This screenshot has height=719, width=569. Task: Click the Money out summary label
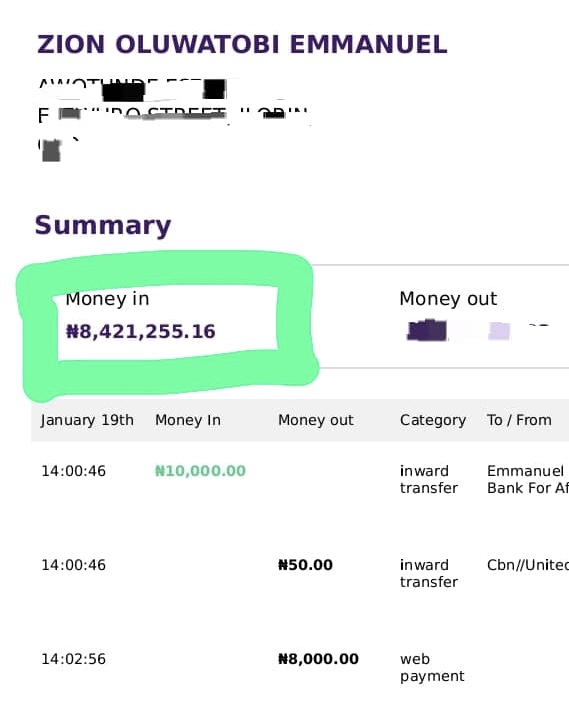click(448, 299)
